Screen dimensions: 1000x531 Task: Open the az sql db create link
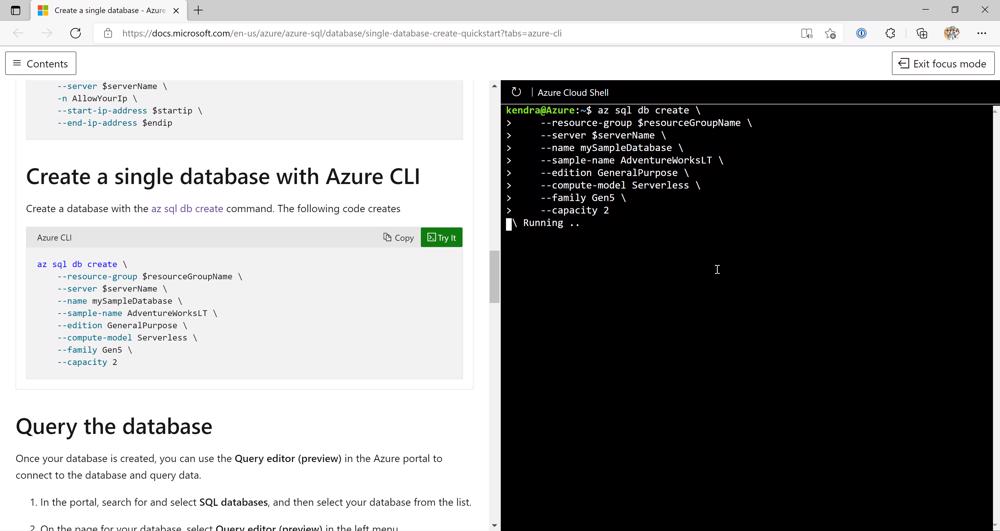(187, 208)
